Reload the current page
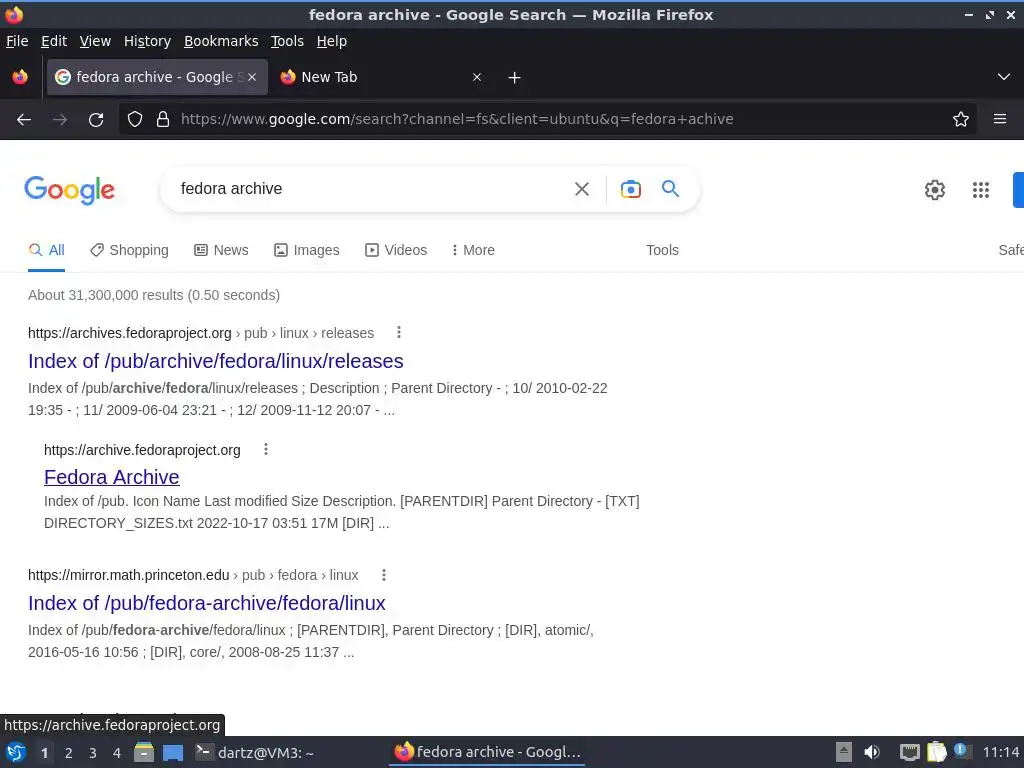Image resolution: width=1024 pixels, height=768 pixels. tap(96, 120)
